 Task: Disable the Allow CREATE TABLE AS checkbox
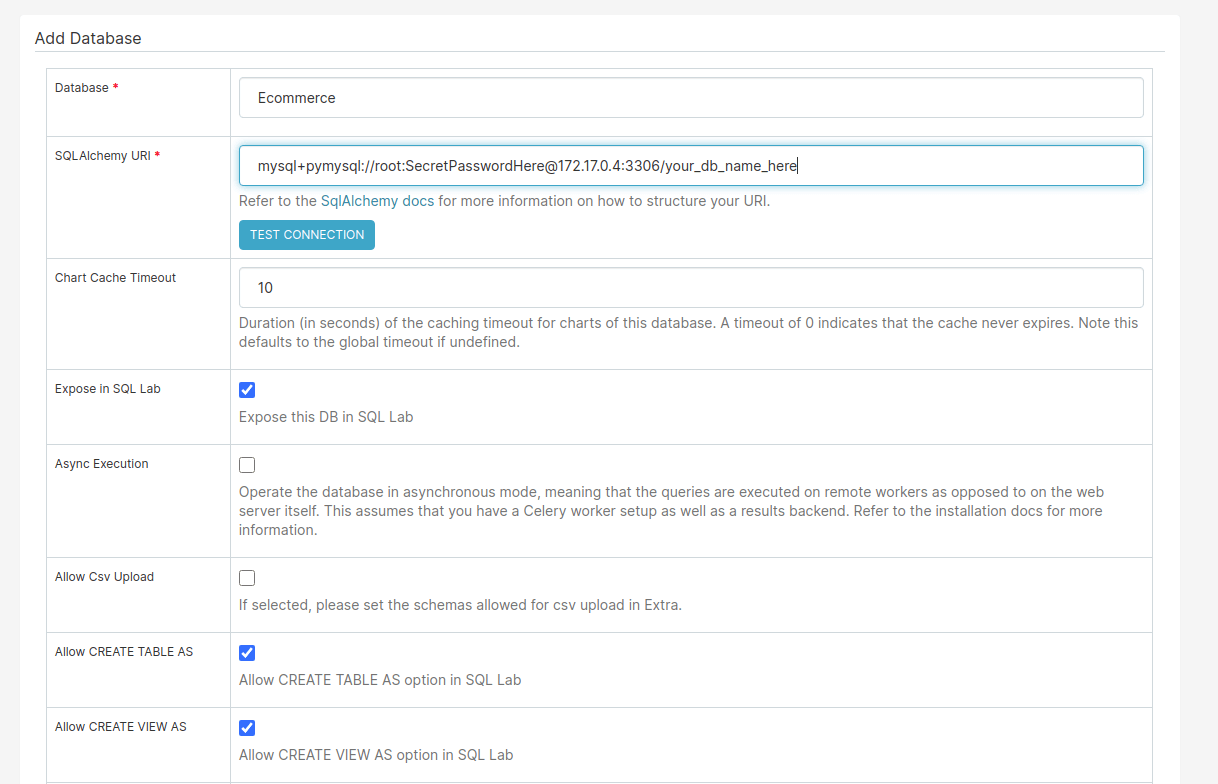click(x=247, y=653)
